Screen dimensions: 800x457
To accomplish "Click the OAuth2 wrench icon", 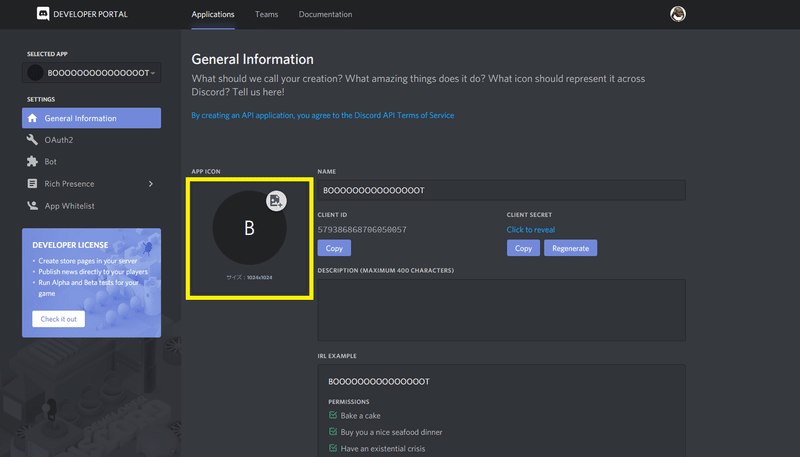I will click(x=32, y=139).
